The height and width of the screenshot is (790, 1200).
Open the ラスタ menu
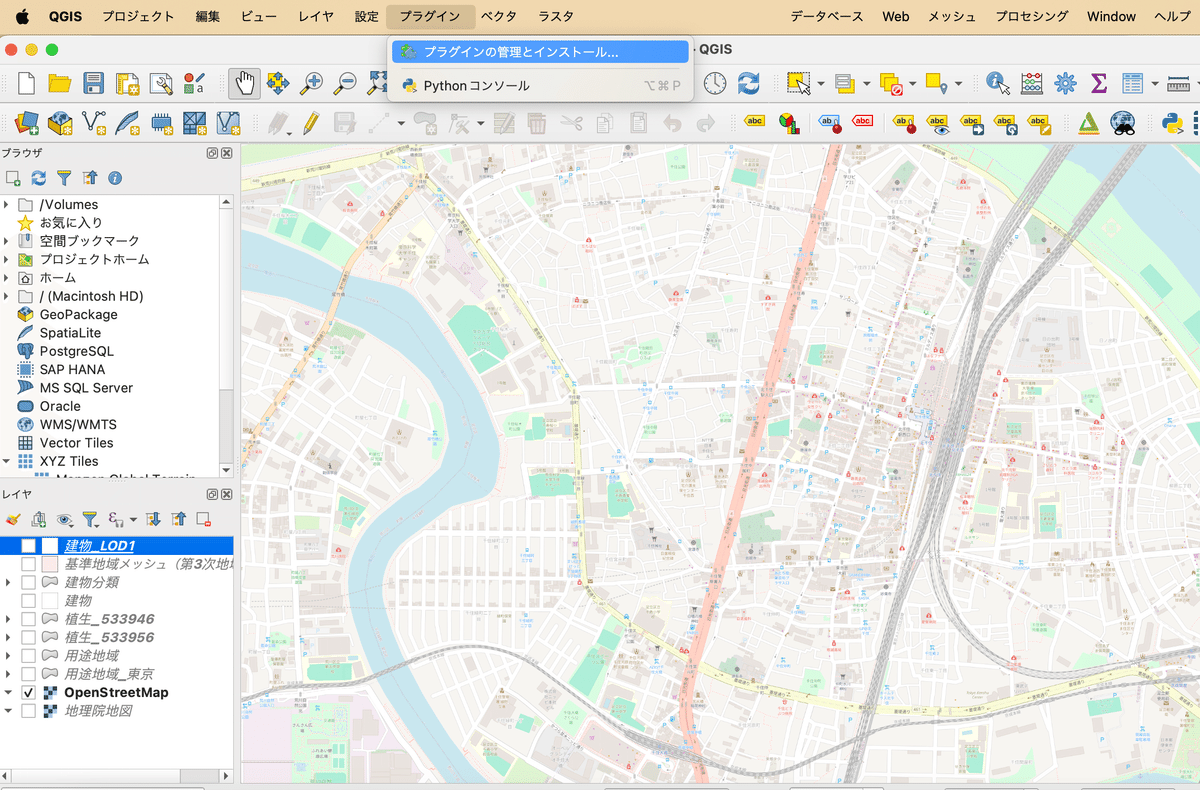point(555,16)
